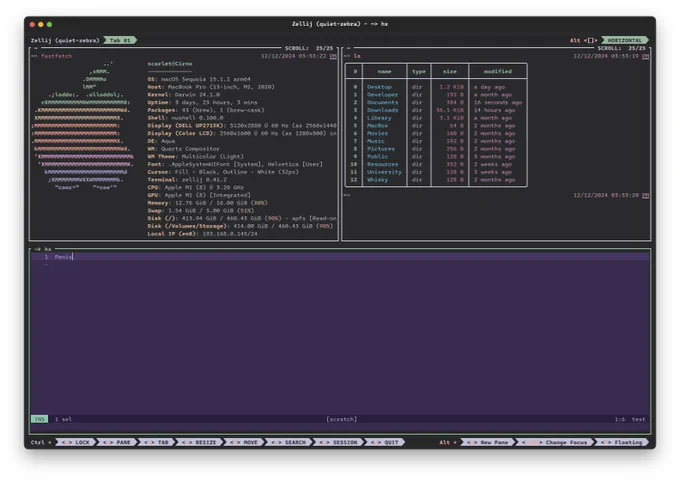Click the Movies directory entry
The image size is (680, 481).
tap(377, 134)
